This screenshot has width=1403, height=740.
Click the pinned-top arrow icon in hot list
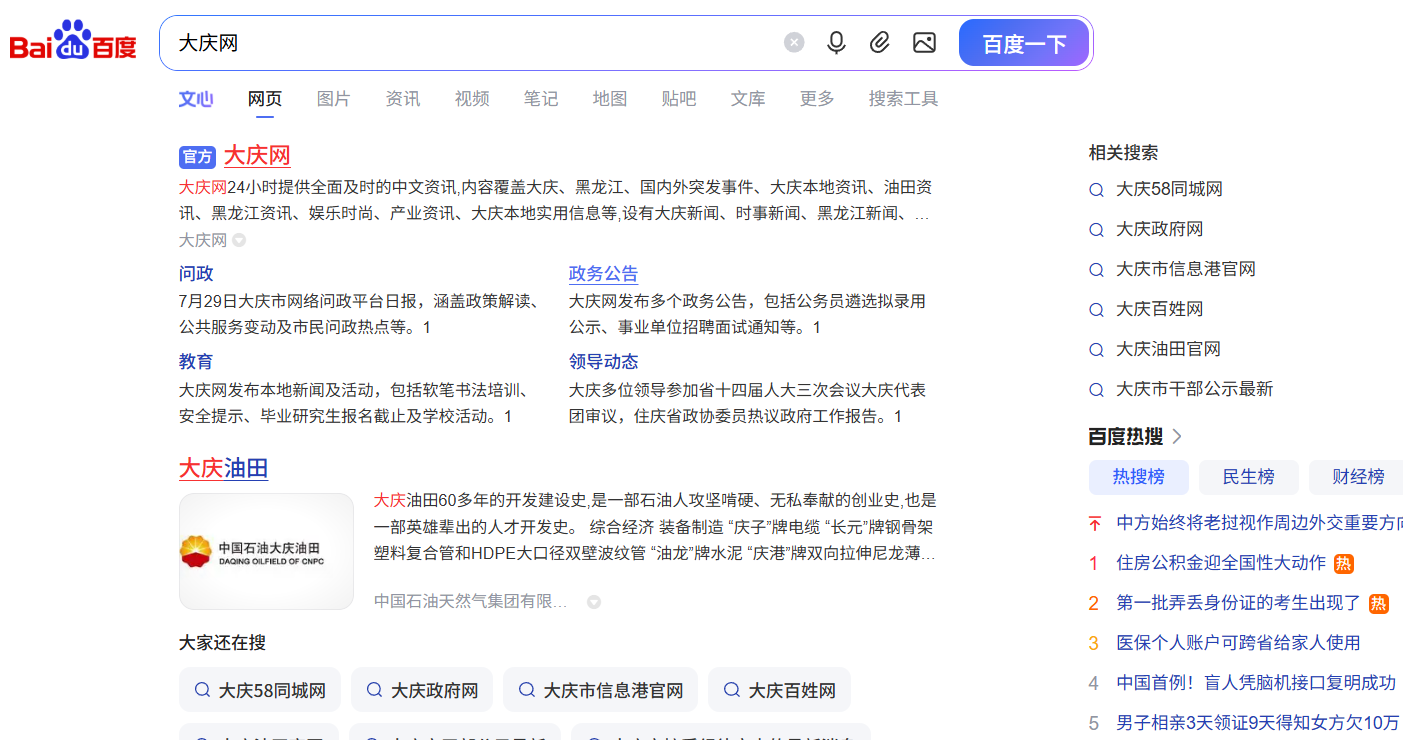[x=1094, y=523]
